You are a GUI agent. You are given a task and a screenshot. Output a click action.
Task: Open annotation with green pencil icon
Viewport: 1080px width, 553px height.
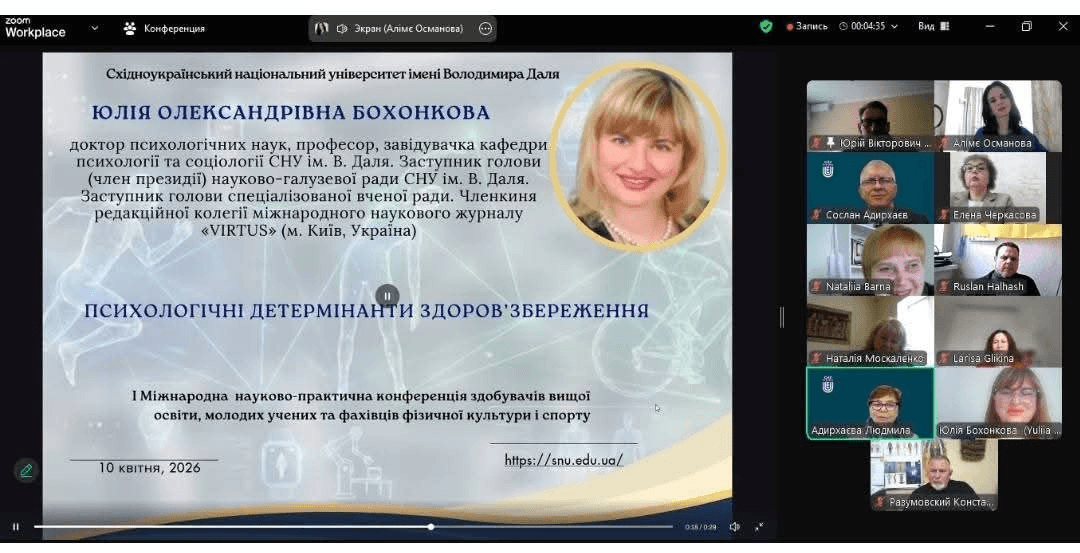[x=26, y=471]
